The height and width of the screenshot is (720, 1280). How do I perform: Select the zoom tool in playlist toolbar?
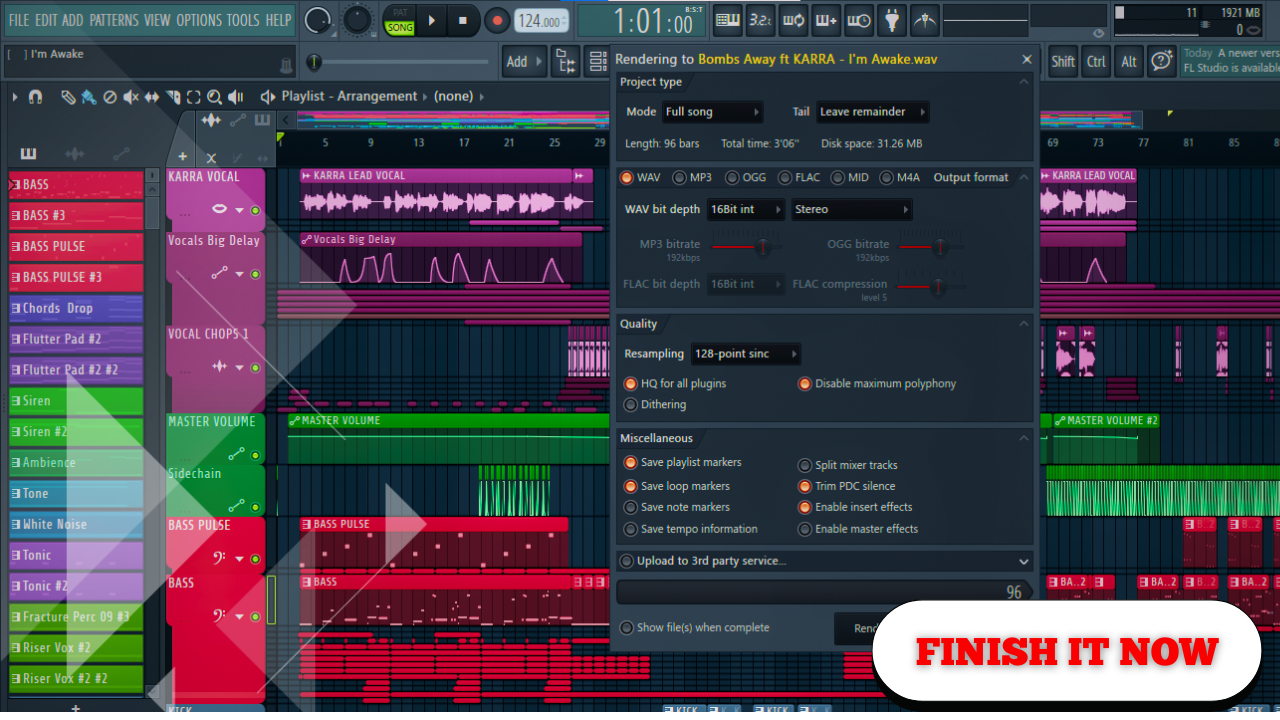pyautogui.click(x=214, y=97)
